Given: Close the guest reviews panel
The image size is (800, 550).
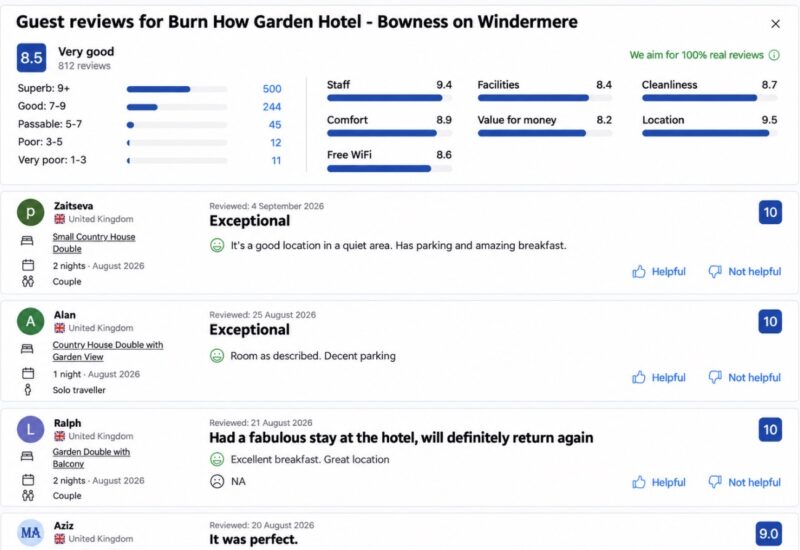Looking at the screenshot, I should coord(775,23).
